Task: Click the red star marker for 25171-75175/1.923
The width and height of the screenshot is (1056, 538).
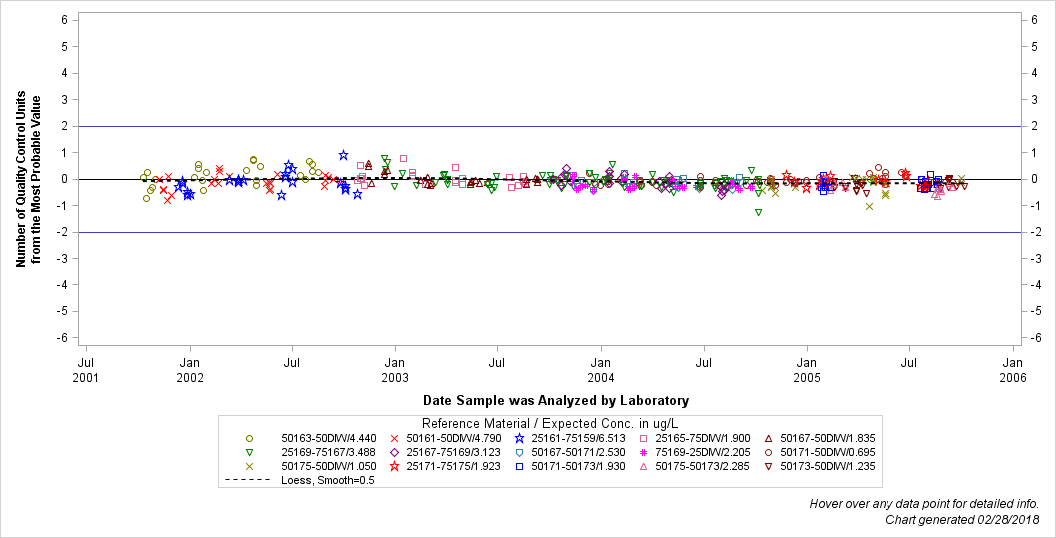Action: tap(395, 466)
